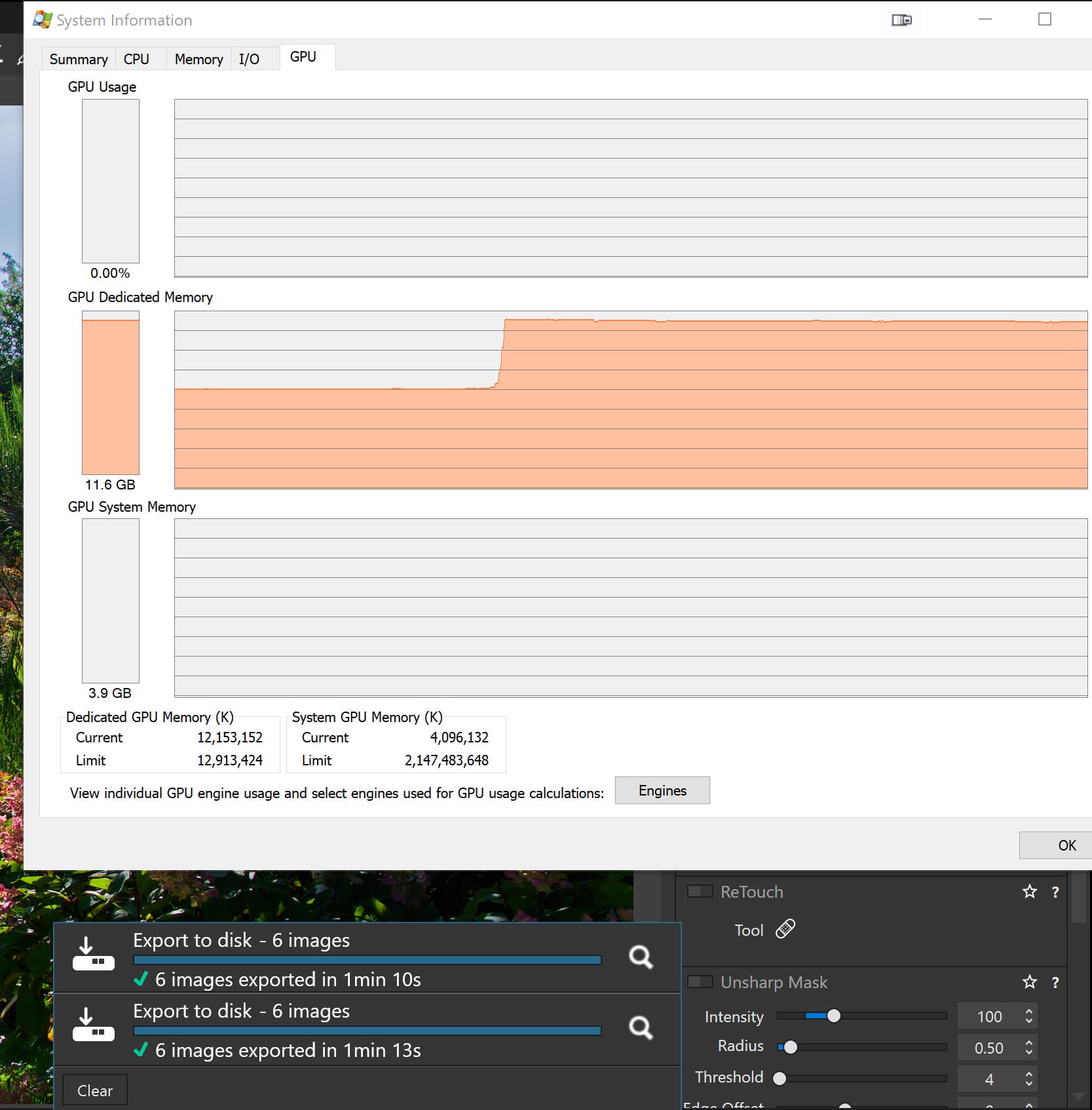Viewport: 1092px width, 1110px height.
Task: Click magnifier icon for 1min 10s export
Action: pos(640,957)
